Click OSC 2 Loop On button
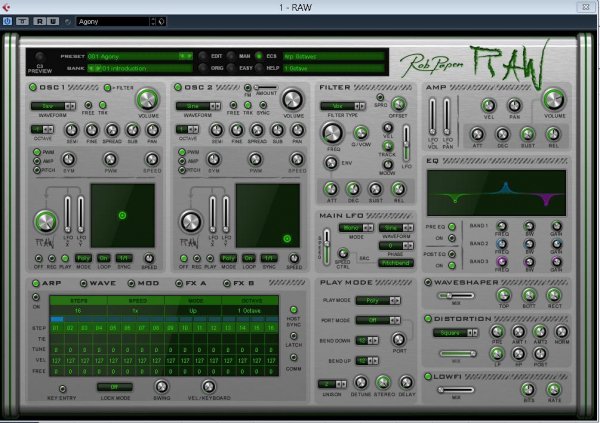Viewport: 600px width, 423px height. click(x=248, y=258)
